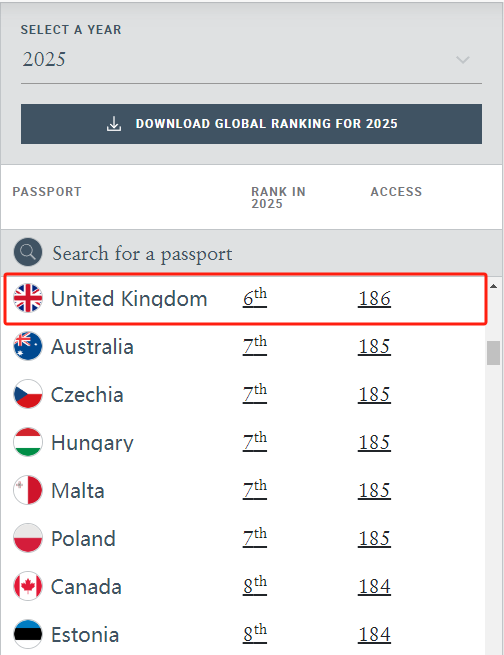
Task: Click the United Kingdom flag icon
Action: [x=28, y=298]
